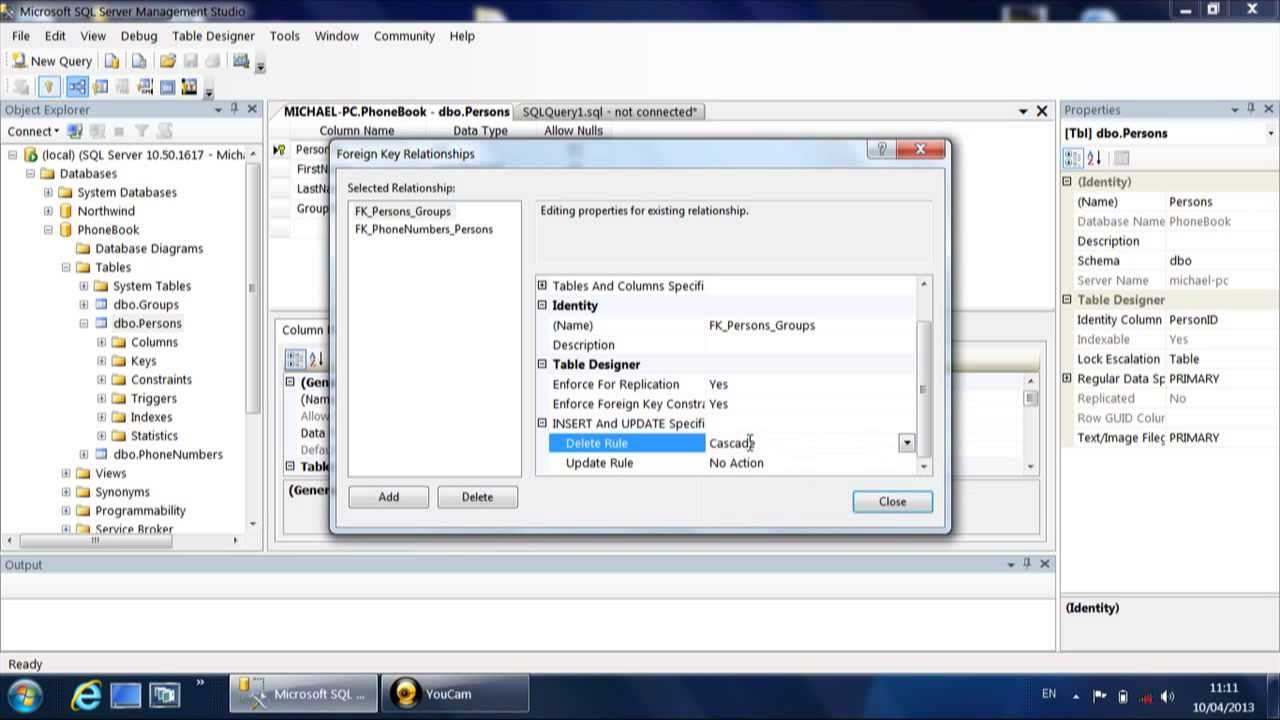The height and width of the screenshot is (720, 1280).
Task: Launch Internet Explorer from taskbar
Action: 86,694
